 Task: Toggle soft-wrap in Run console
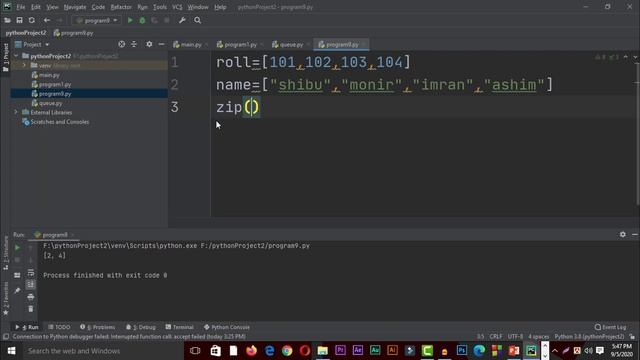[x=31, y=272]
